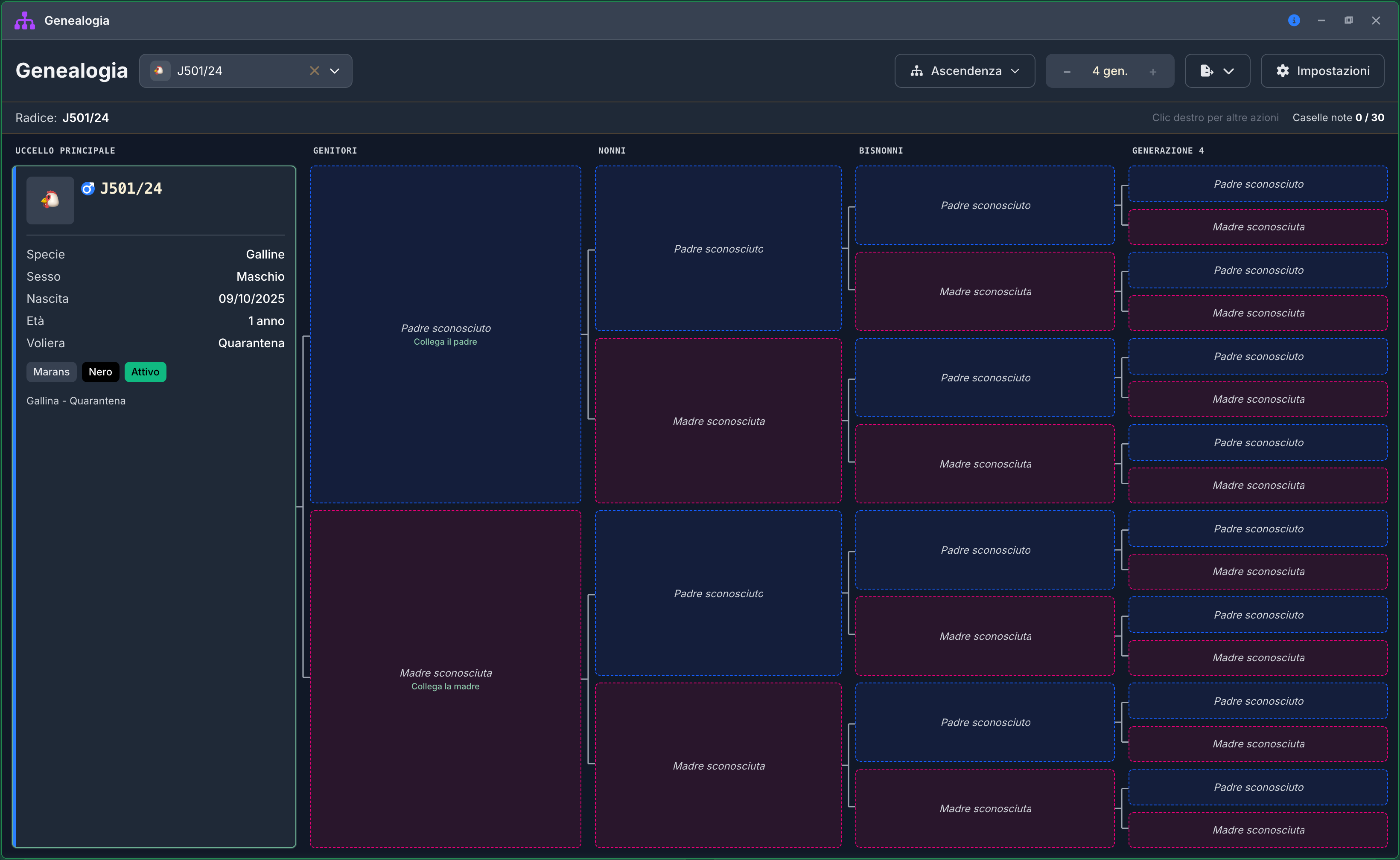Open the blue info icon in title bar
Image resolution: width=1400 pixels, height=860 pixels.
click(1294, 20)
